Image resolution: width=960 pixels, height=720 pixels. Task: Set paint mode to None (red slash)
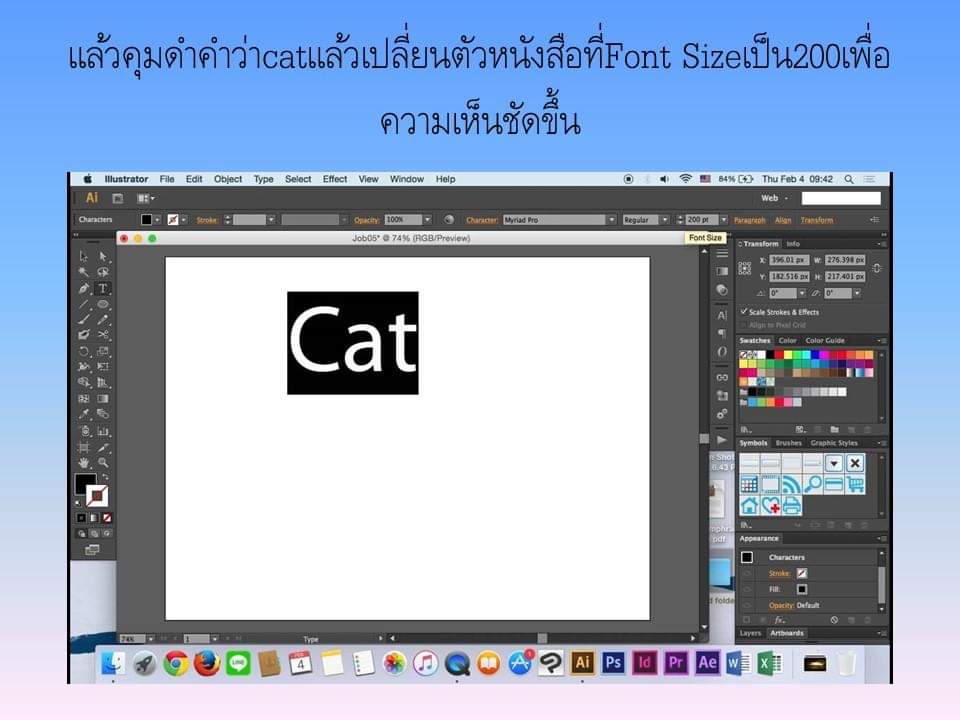[107, 518]
